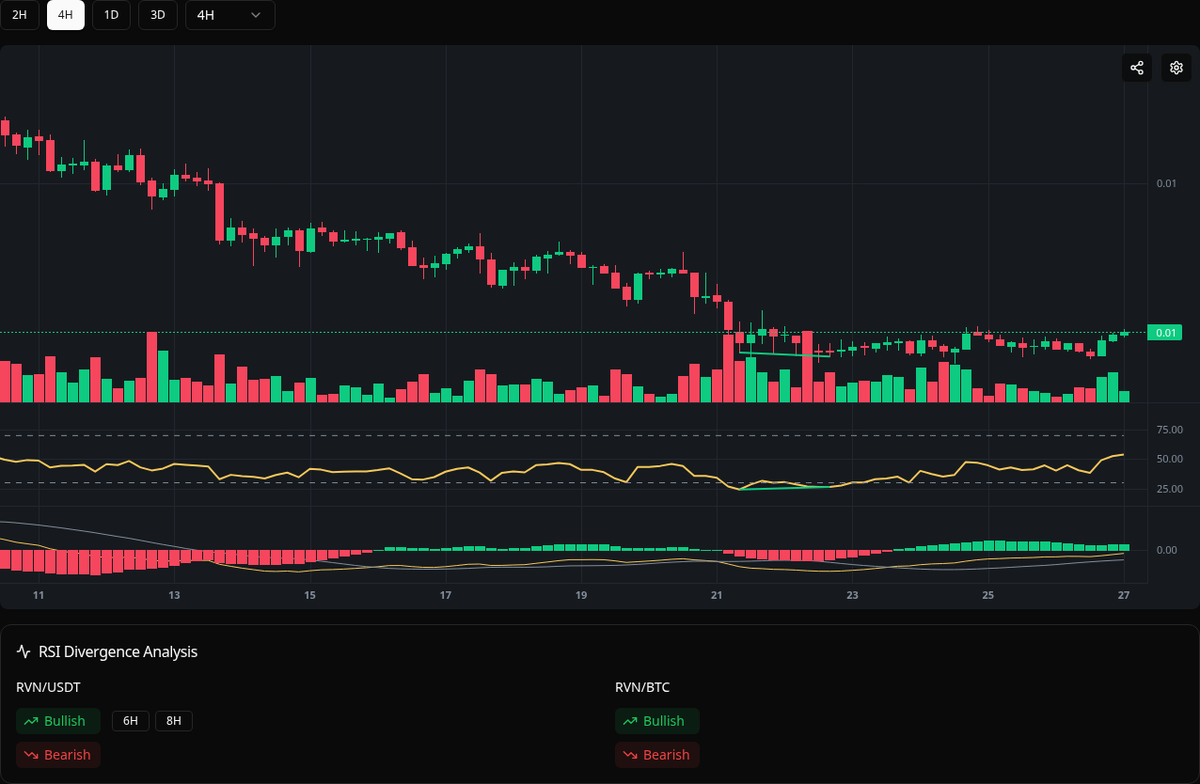Select the 3D timeframe button
The width and height of the screenshot is (1200, 784).
(157, 15)
